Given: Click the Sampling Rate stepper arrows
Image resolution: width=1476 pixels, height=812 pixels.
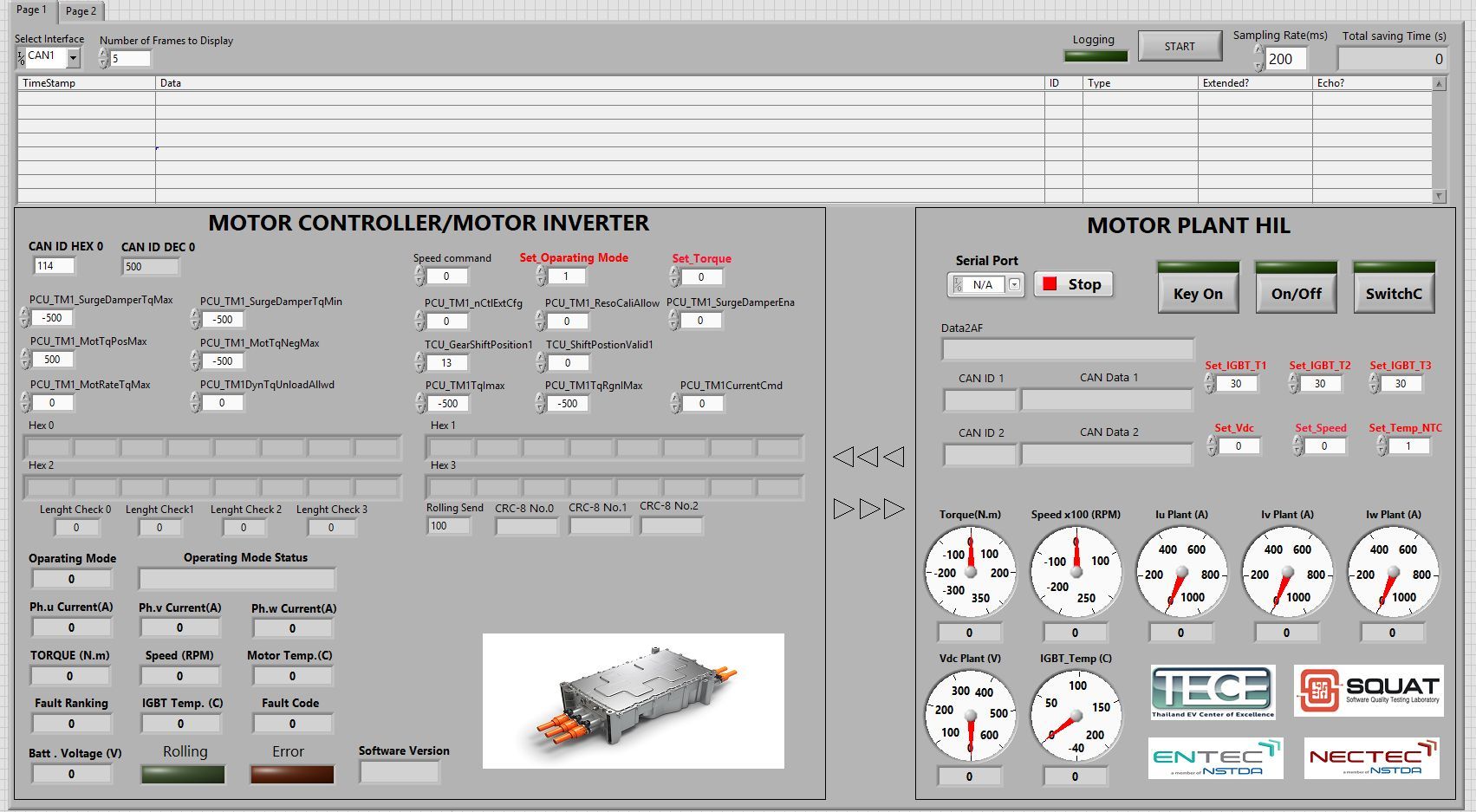Looking at the screenshot, I should click(1258, 58).
